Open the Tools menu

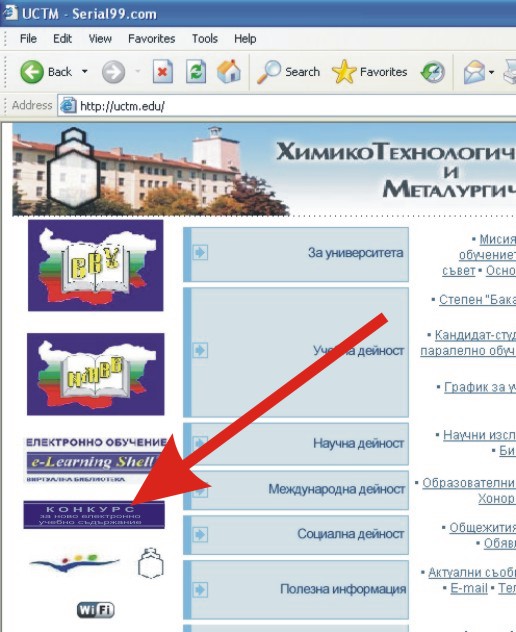tap(205, 39)
